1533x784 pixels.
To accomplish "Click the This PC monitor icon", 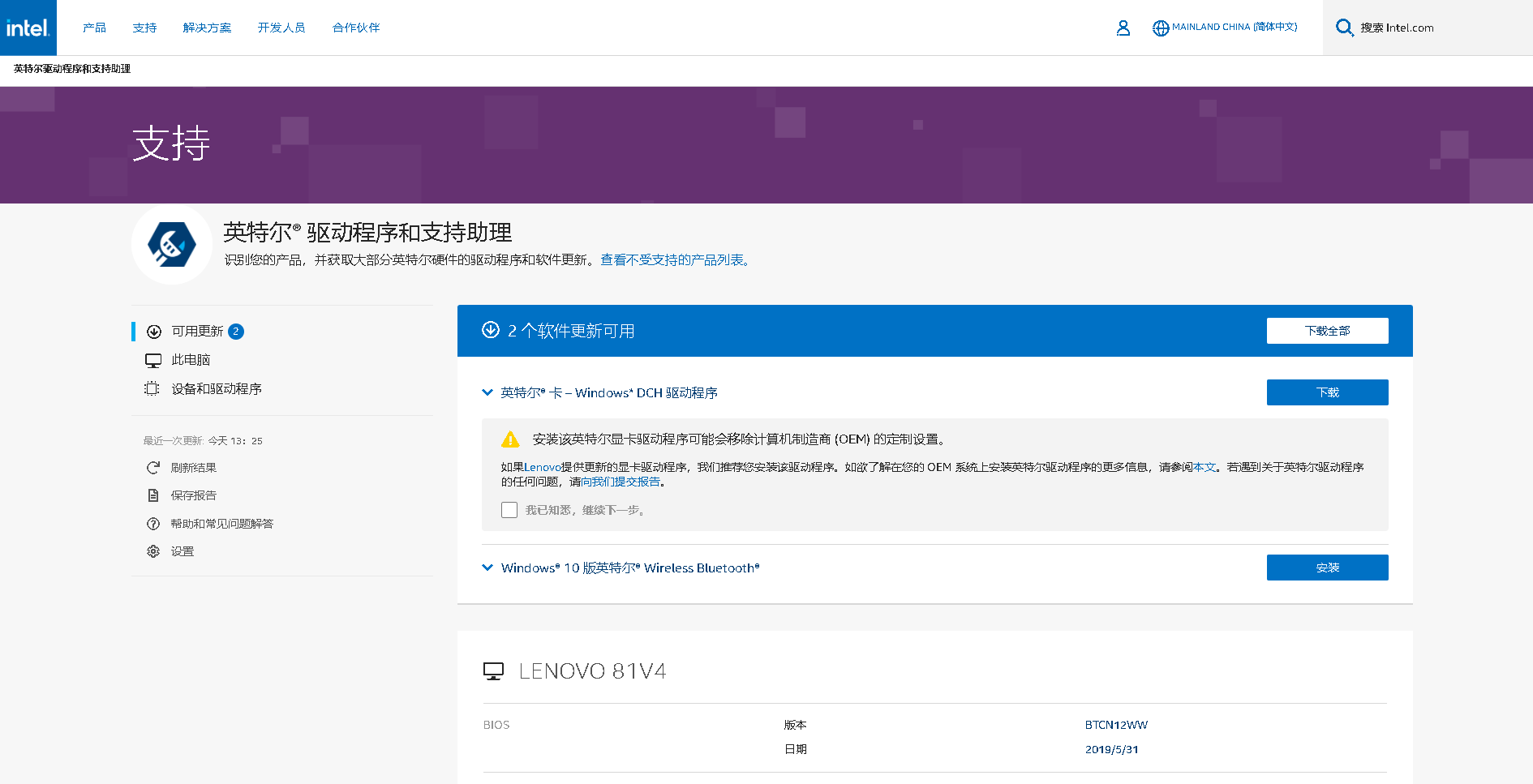I will [153, 360].
